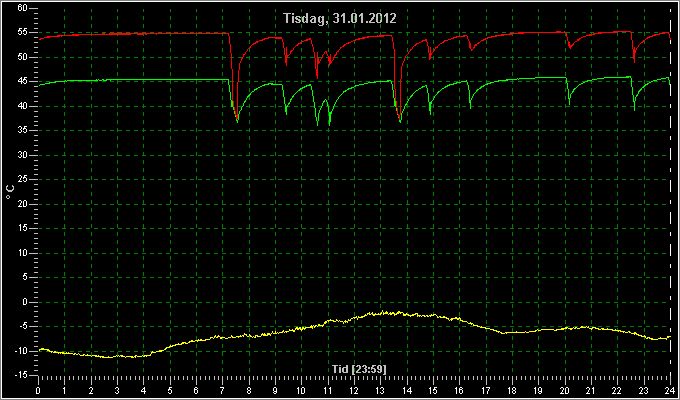Select hour 18 on the time axis
The height and width of the screenshot is (400, 680).
point(512,390)
